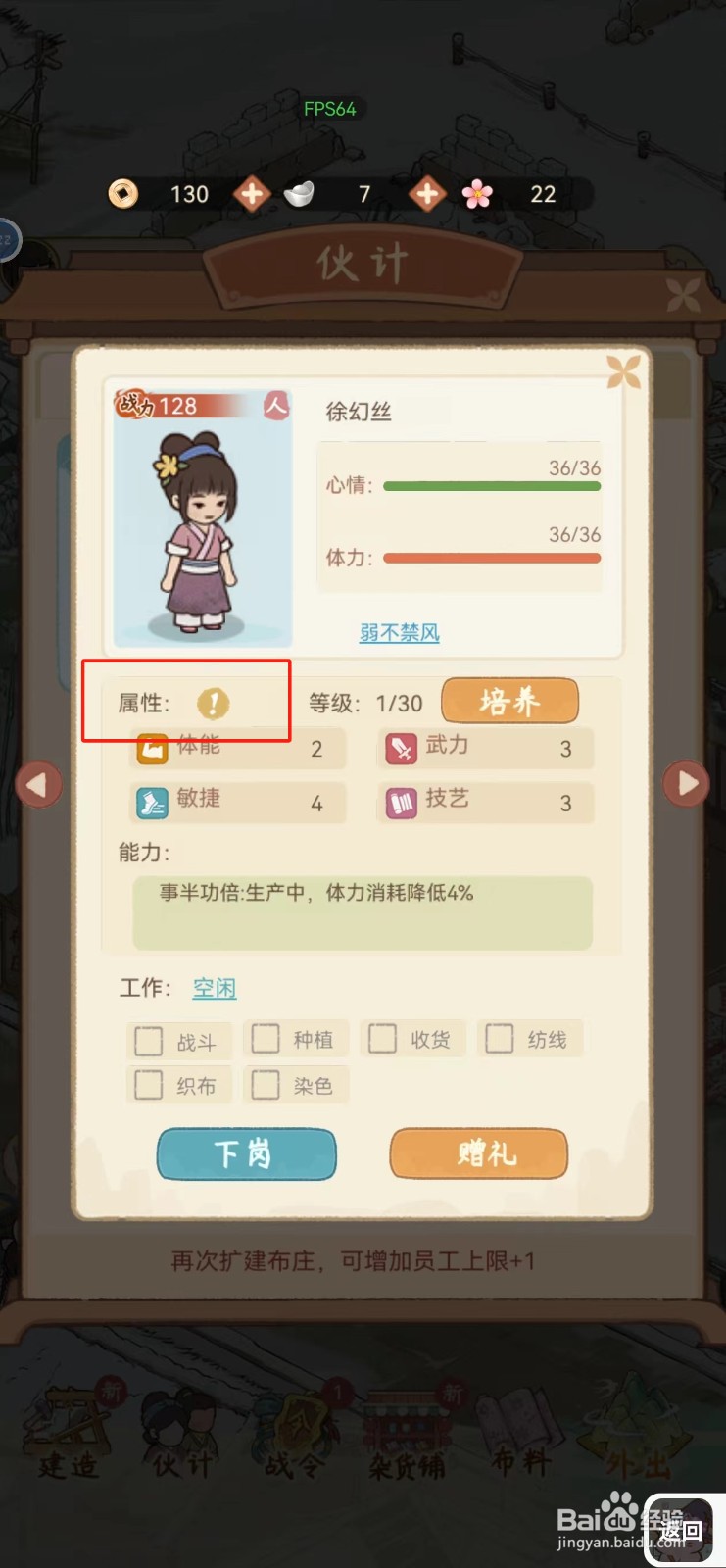Image resolution: width=726 pixels, height=1568 pixels.
Task: Go to previous employee with left arrow
Action: pyautogui.click(x=39, y=784)
